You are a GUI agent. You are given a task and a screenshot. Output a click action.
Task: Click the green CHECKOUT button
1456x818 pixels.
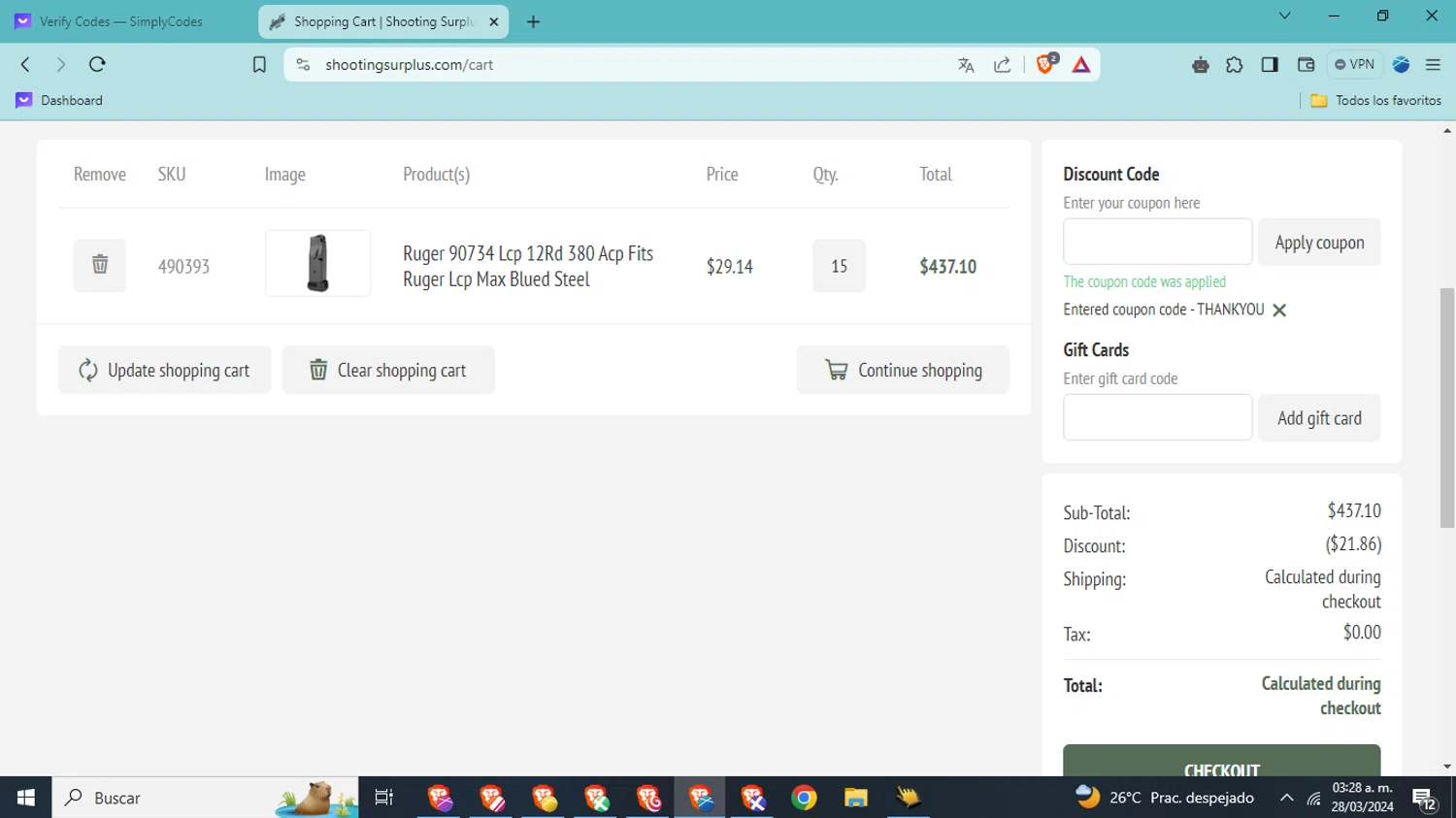[1221, 762]
